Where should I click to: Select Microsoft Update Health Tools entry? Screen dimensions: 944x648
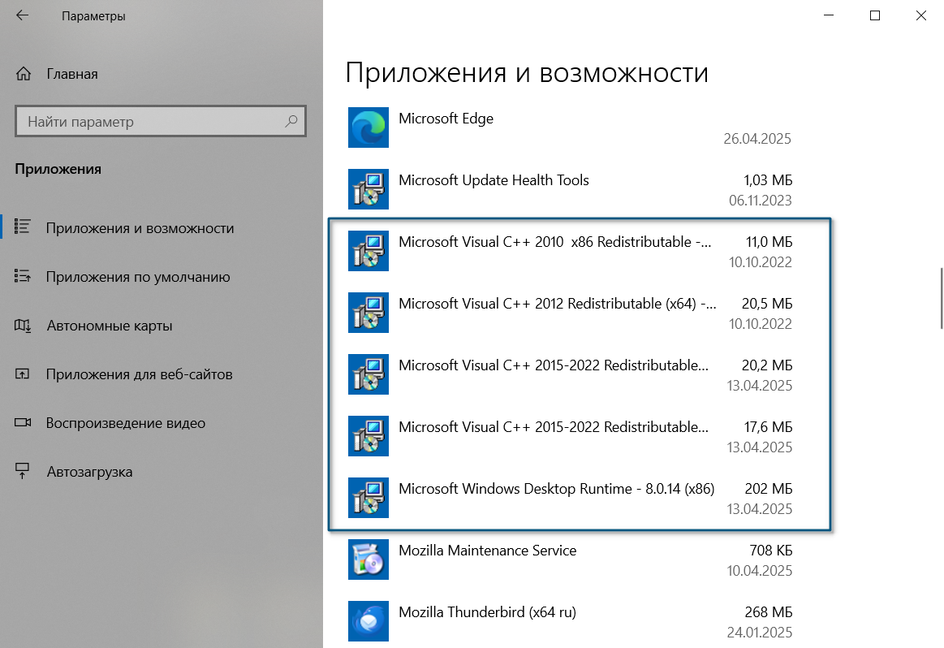click(494, 180)
